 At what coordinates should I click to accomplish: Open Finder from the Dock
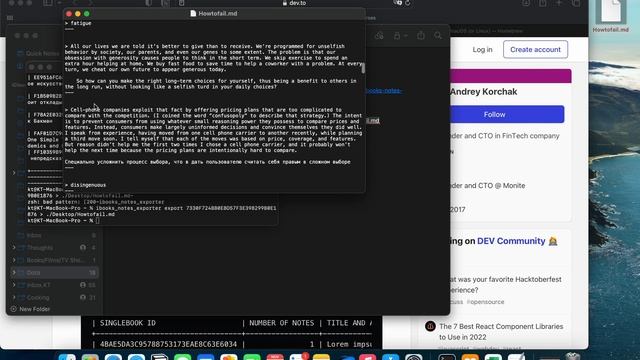(67, 357)
